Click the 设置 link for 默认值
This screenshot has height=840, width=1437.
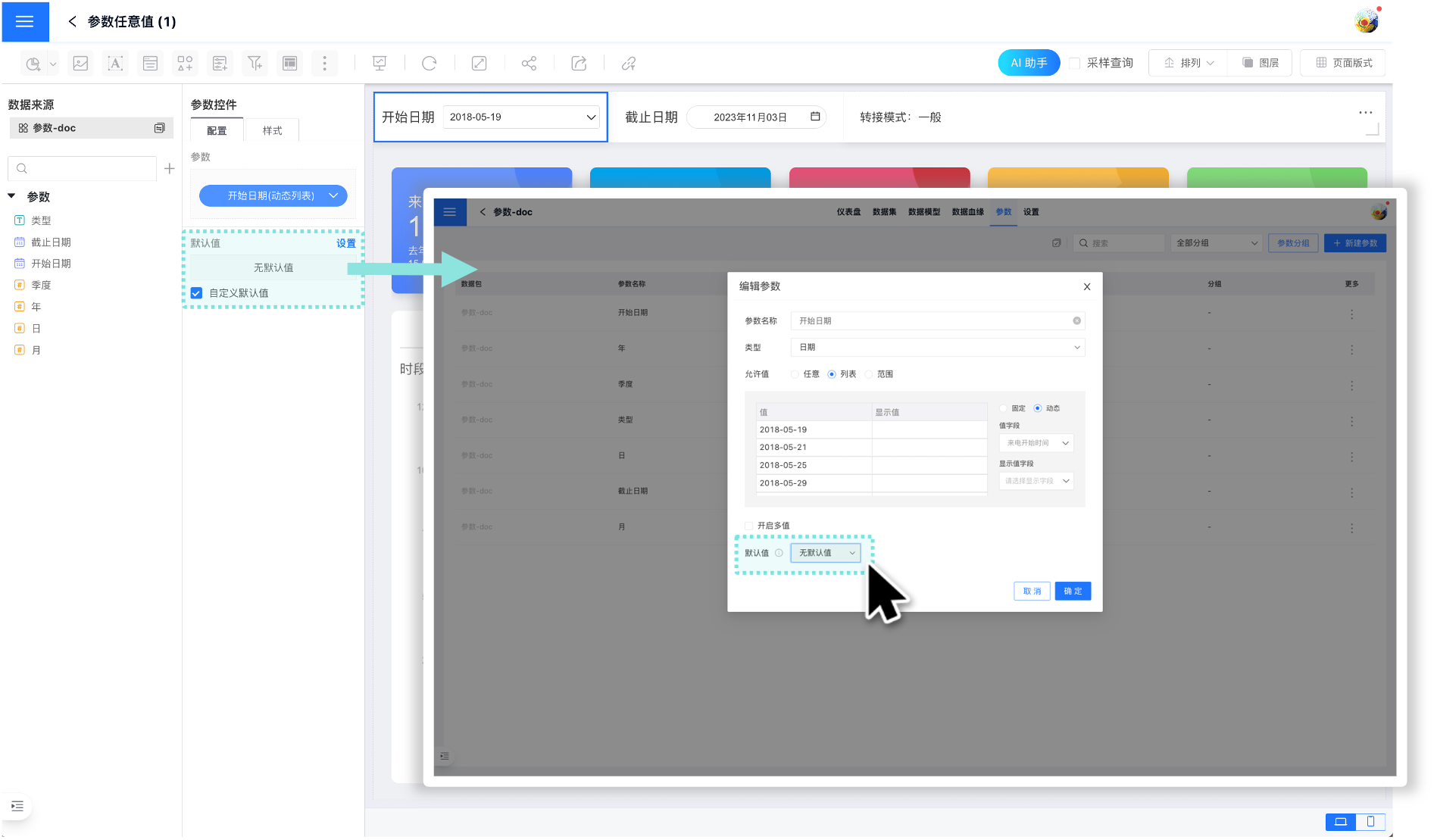346,243
